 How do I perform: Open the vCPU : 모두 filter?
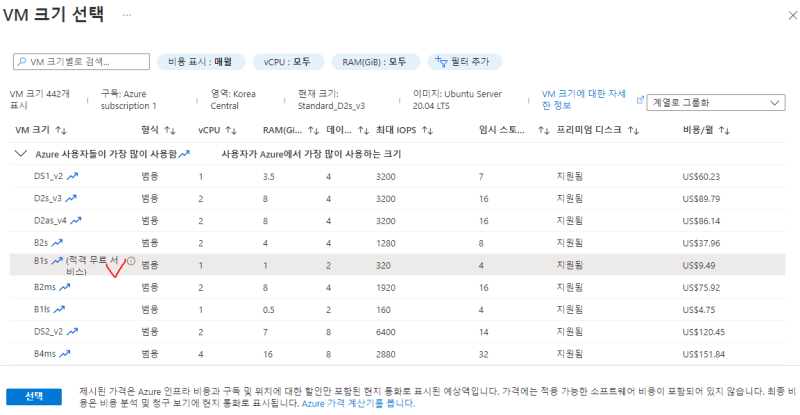288,62
